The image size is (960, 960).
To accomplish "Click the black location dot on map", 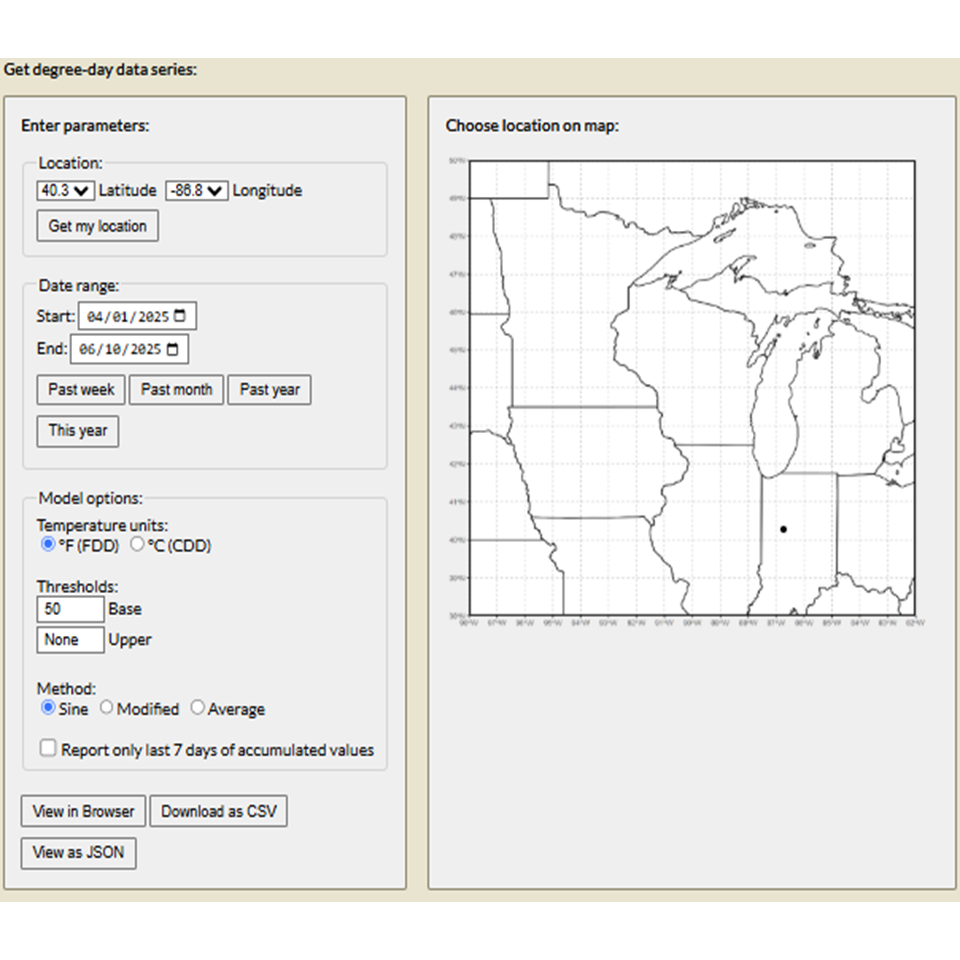I will [x=784, y=530].
